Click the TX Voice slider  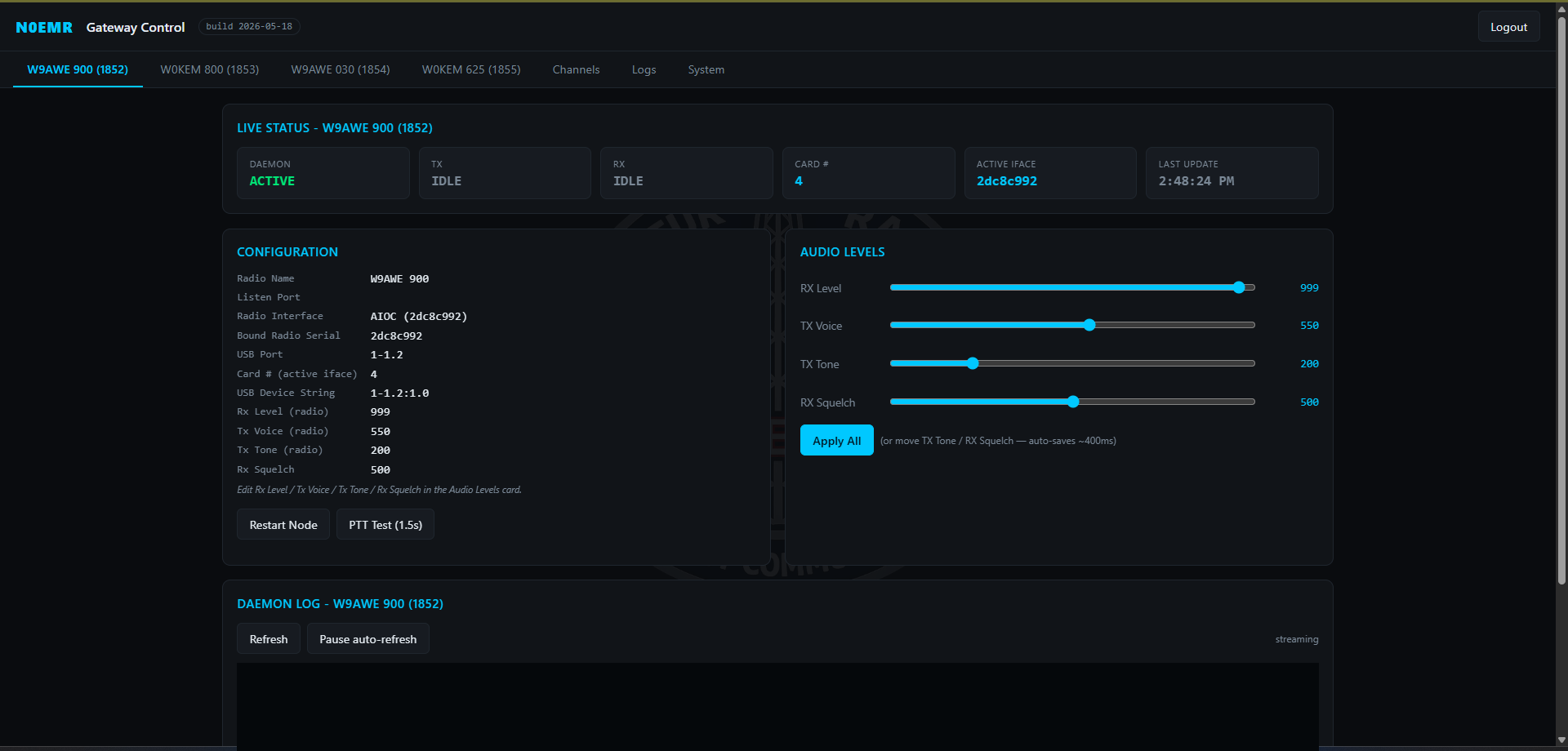tap(1072, 325)
